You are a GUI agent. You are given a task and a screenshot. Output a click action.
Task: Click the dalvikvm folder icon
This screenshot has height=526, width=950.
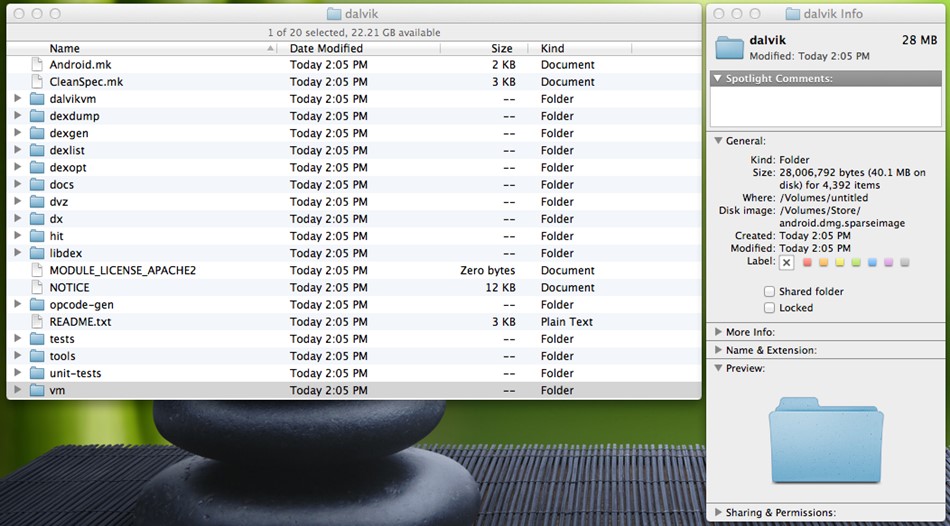pos(38,99)
